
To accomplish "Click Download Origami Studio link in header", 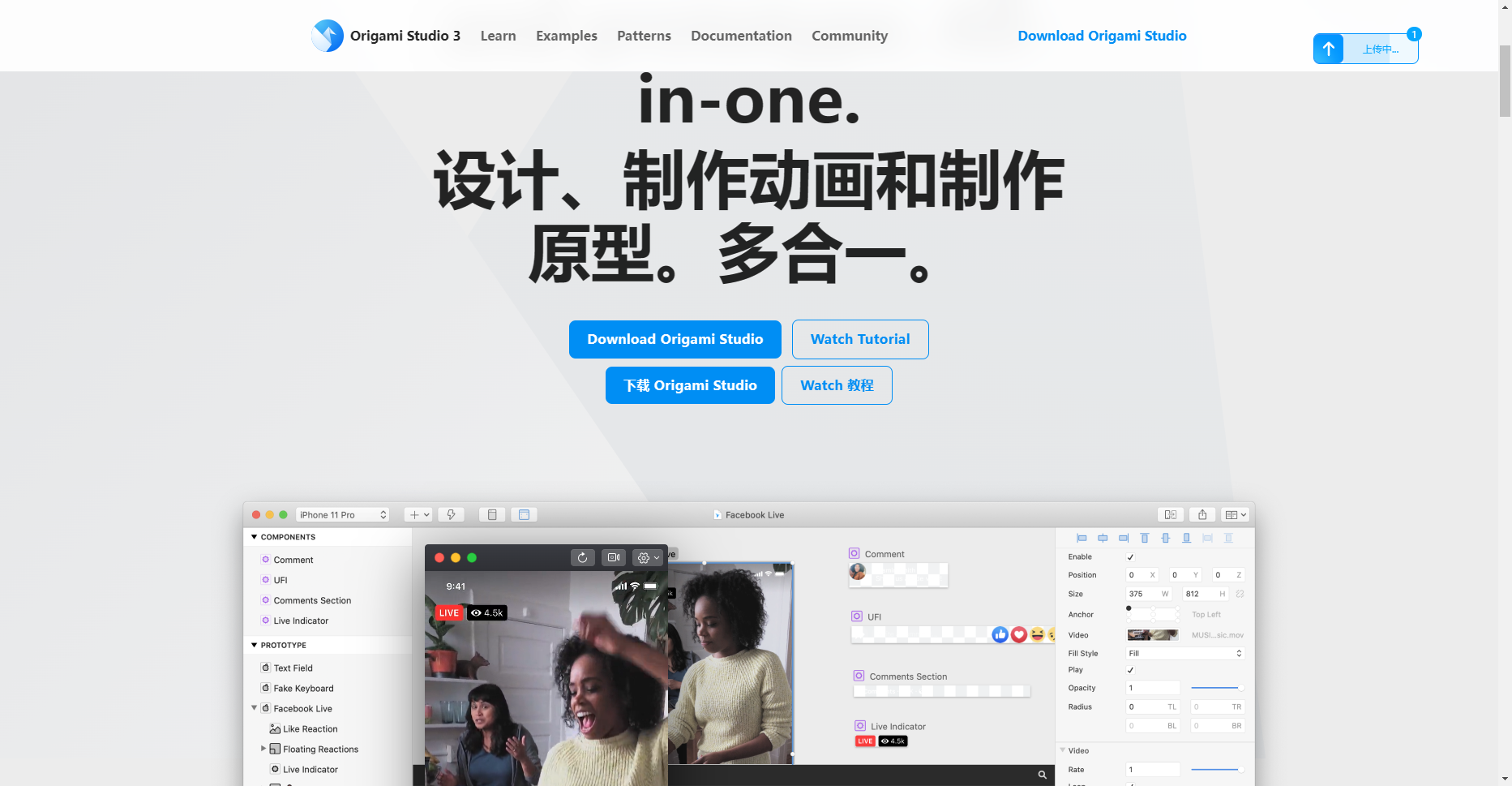I will pyautogui.click(x=1102, y=36).
